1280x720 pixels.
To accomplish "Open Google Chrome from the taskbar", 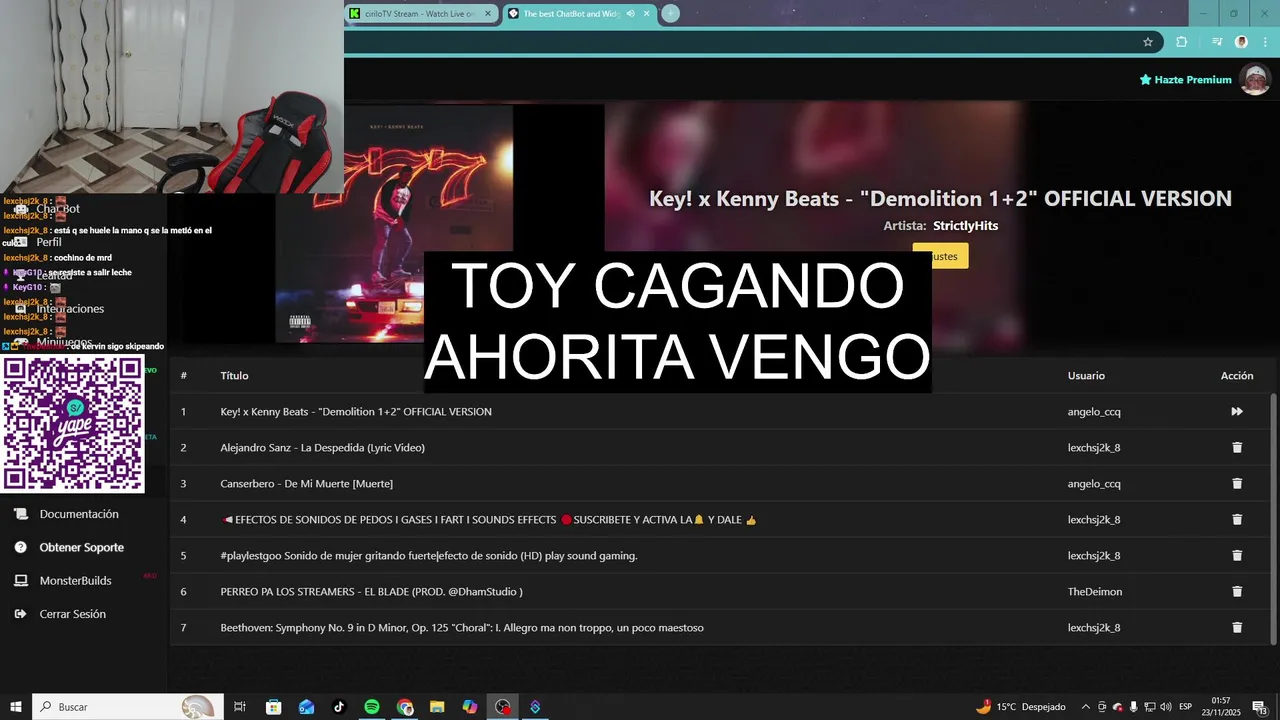I will tap(404, 707).
